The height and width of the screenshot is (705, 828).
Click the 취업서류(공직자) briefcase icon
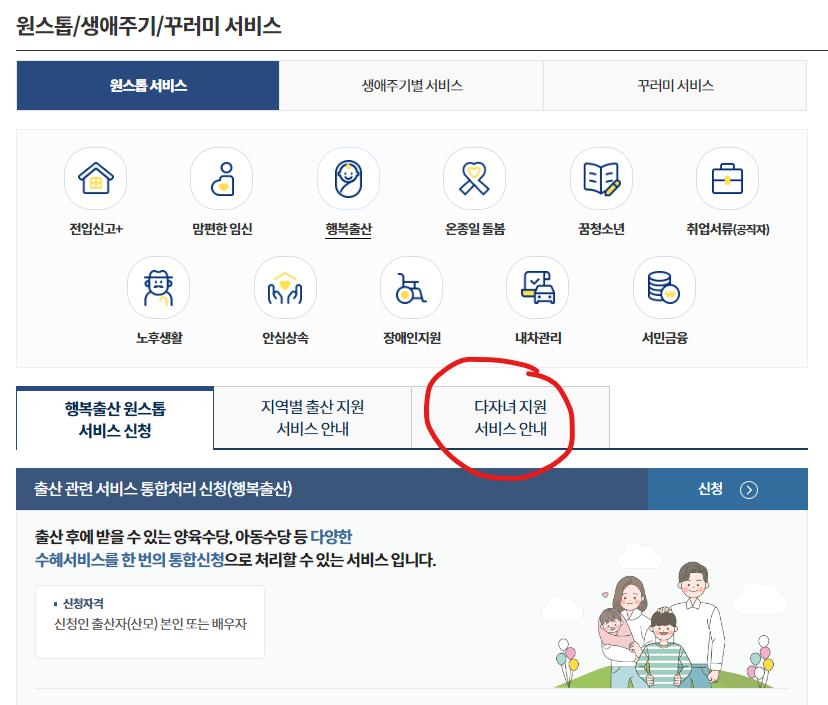pos(727,178)
